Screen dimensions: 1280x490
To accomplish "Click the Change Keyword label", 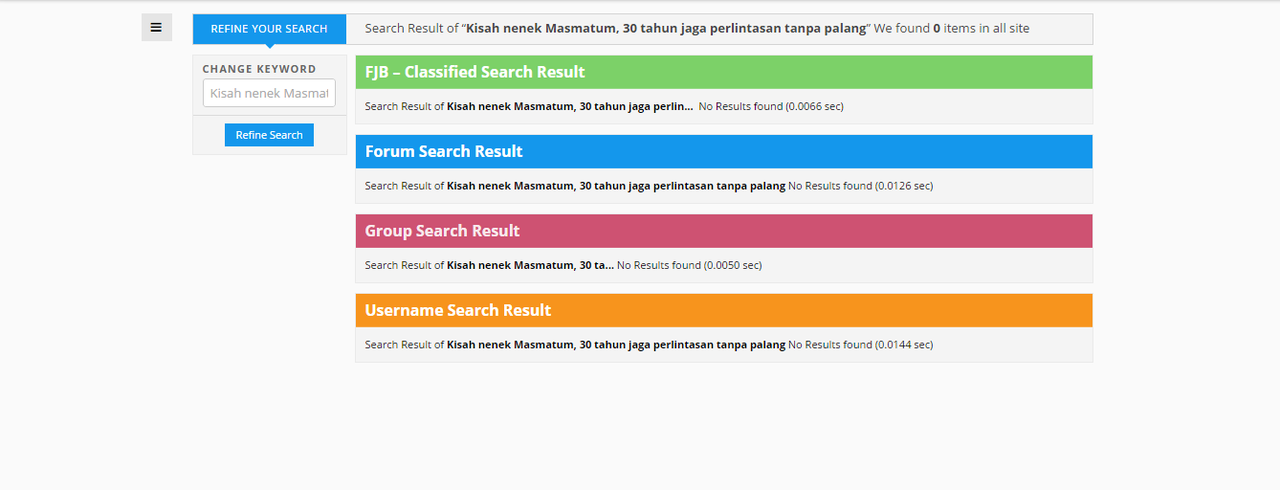I will pos(259,69).
